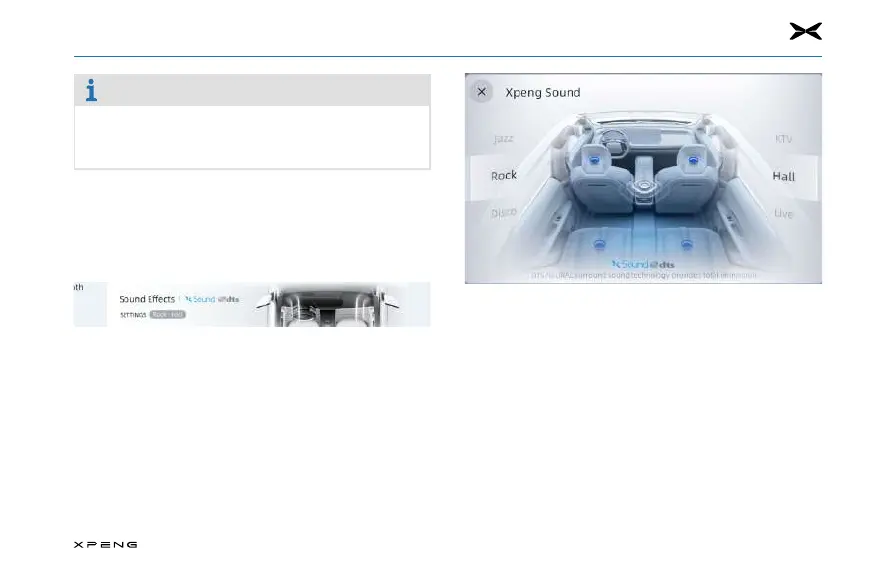Click the car thumbnail in the Sound Effects row

click(x=328, y=305)
